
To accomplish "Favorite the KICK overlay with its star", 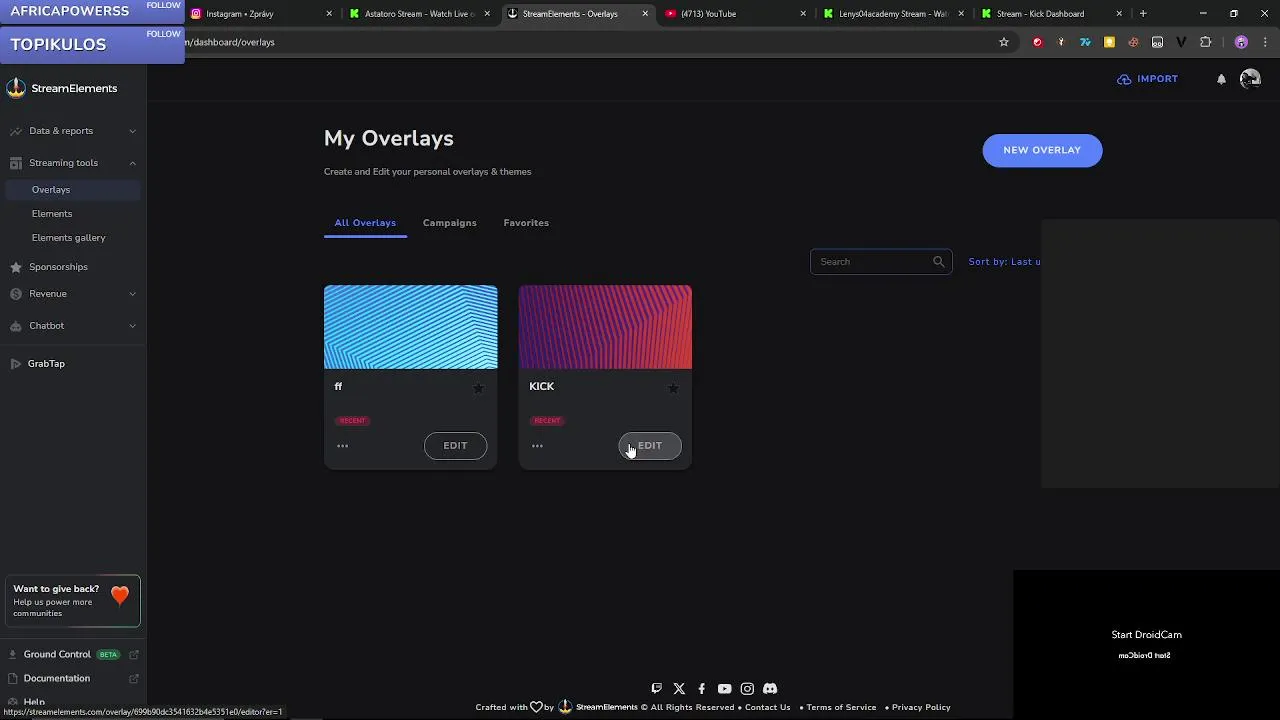I will point(673,388).
